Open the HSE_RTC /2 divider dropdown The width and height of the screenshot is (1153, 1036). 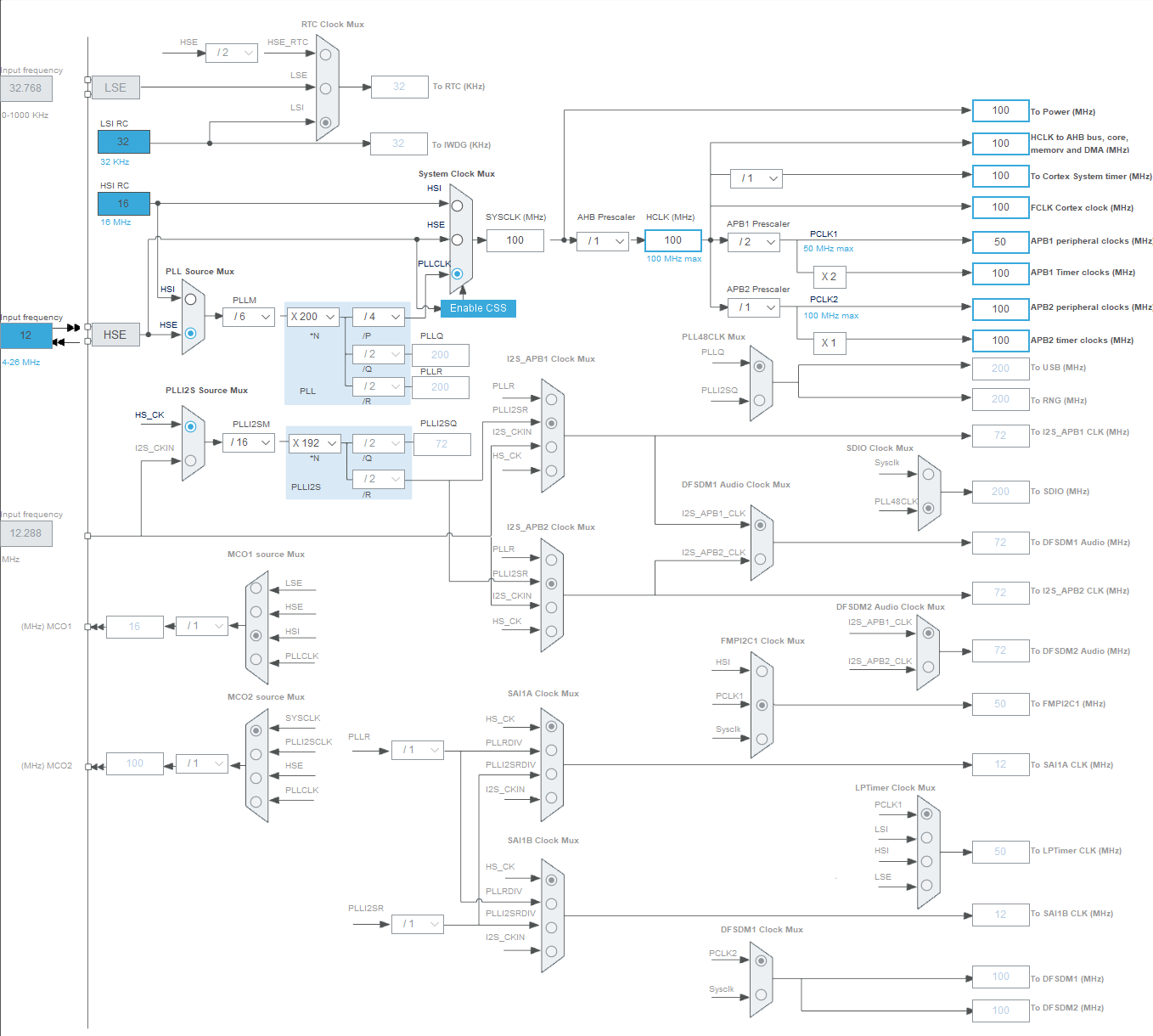pos(231,53)
